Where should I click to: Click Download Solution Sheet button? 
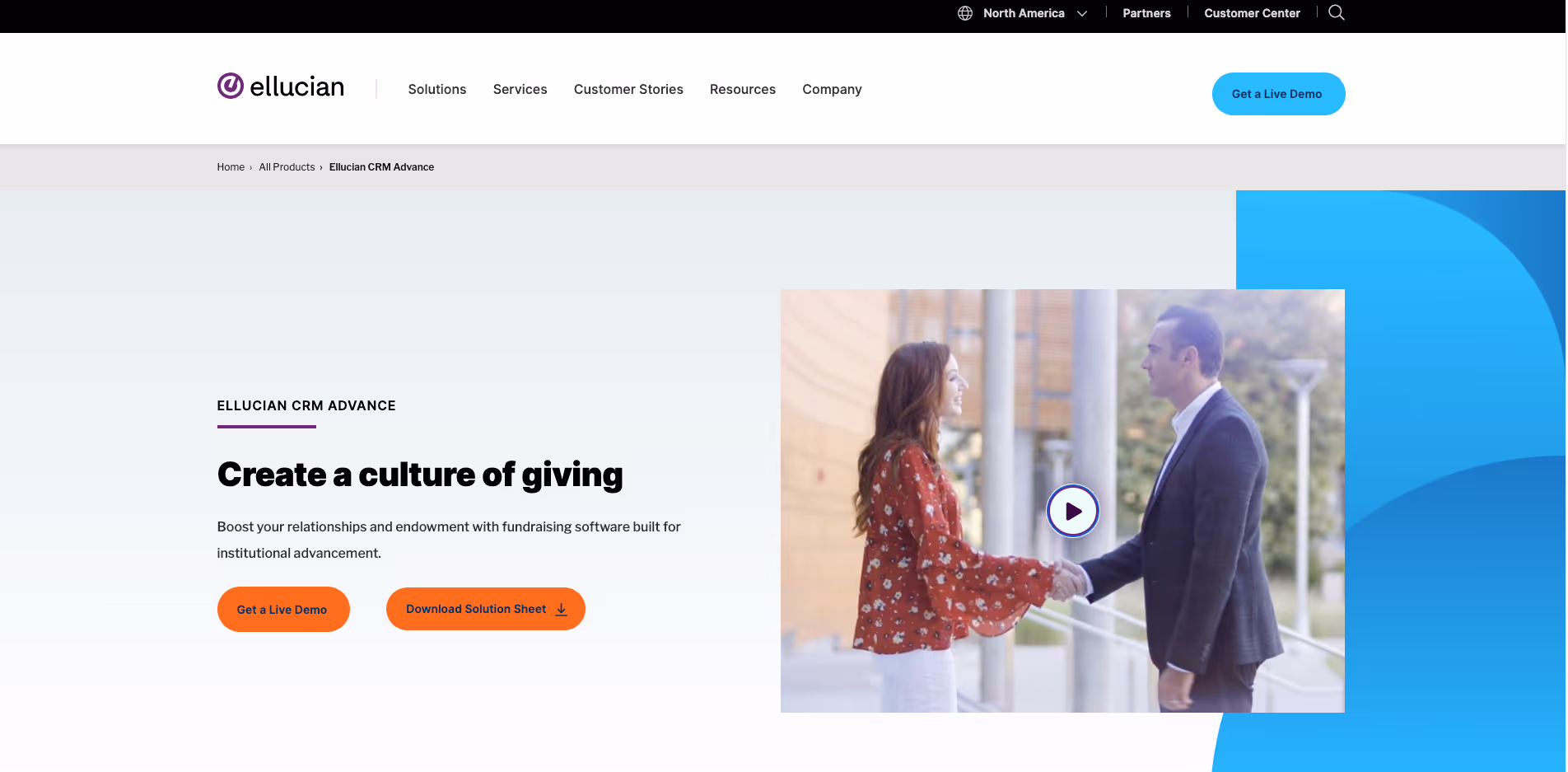(486, 609)
